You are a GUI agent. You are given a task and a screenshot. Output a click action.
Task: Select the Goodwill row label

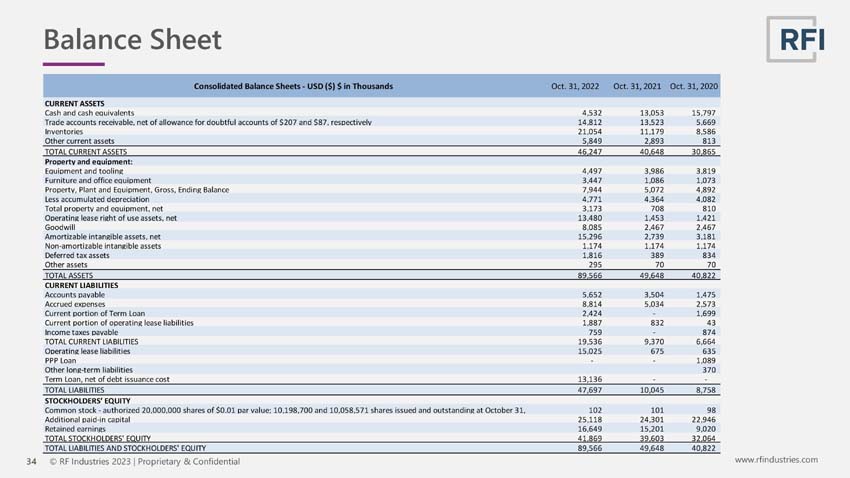pyautogui.click(x=60, y=227)
